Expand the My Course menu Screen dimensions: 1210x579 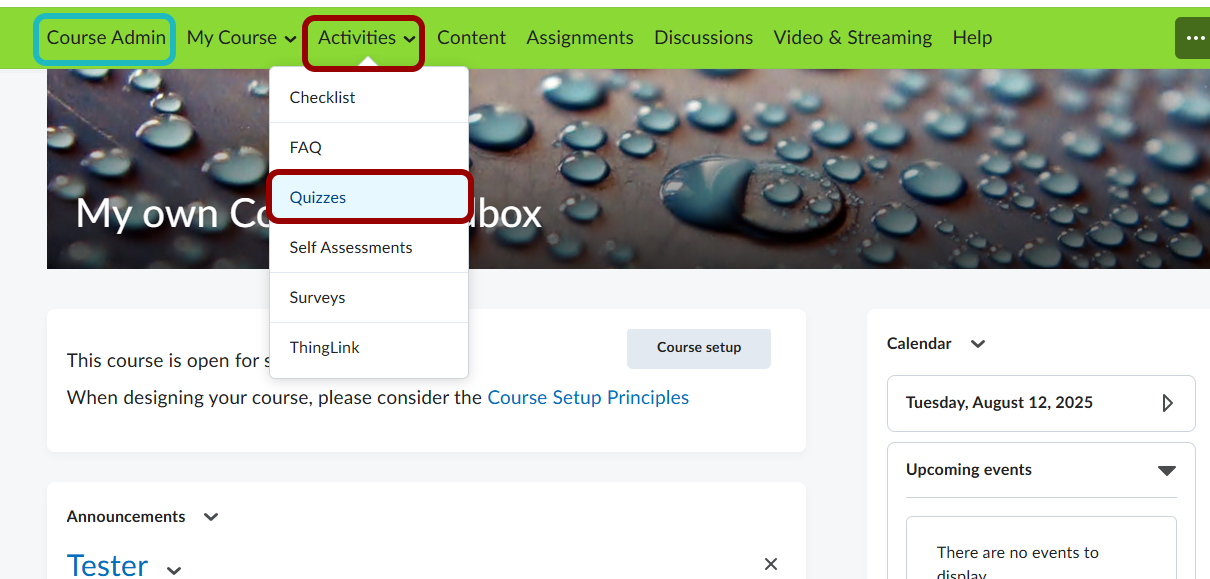[x=242, y=38]
